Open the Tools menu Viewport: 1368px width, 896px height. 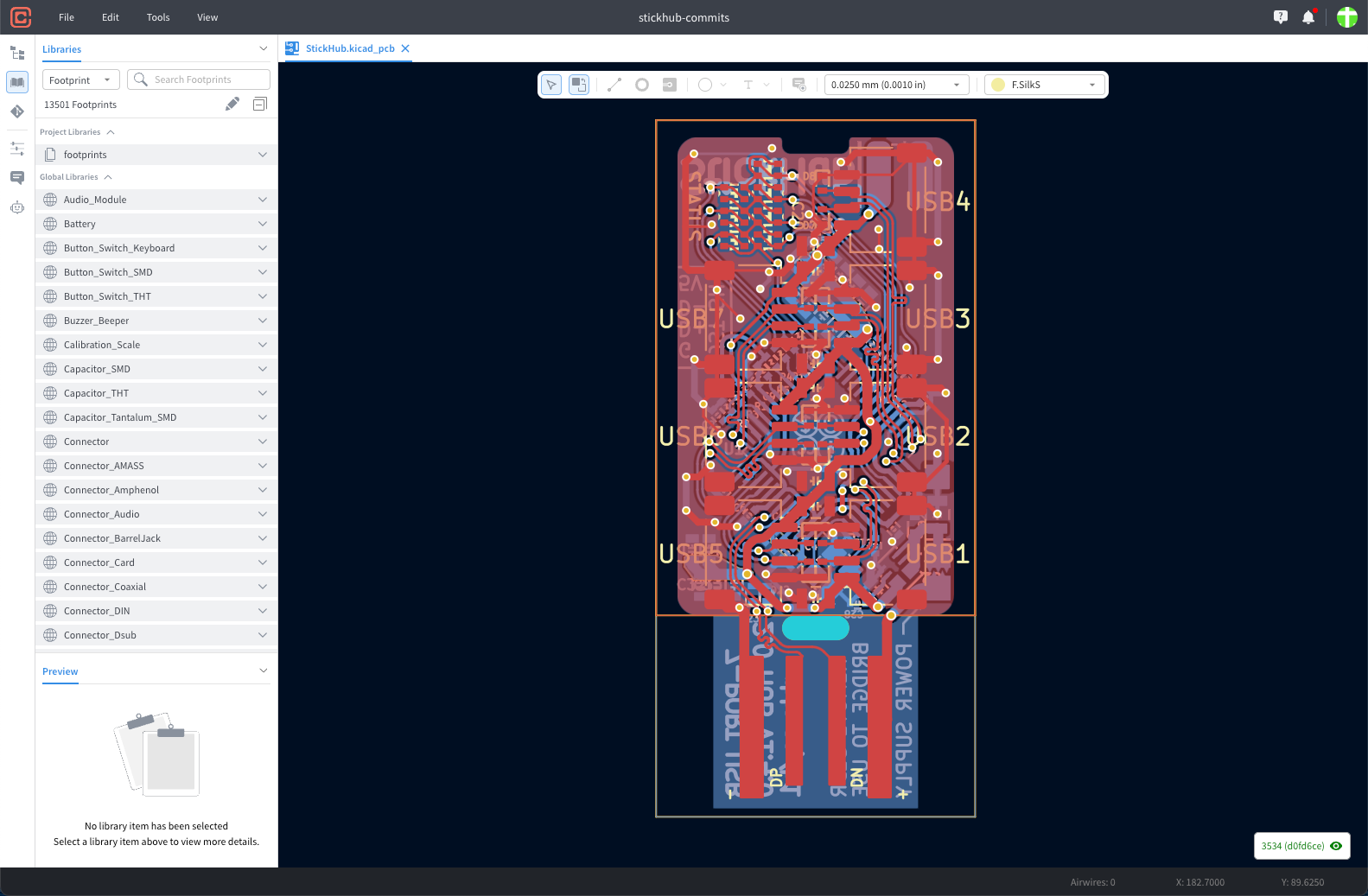coord(158,17)
